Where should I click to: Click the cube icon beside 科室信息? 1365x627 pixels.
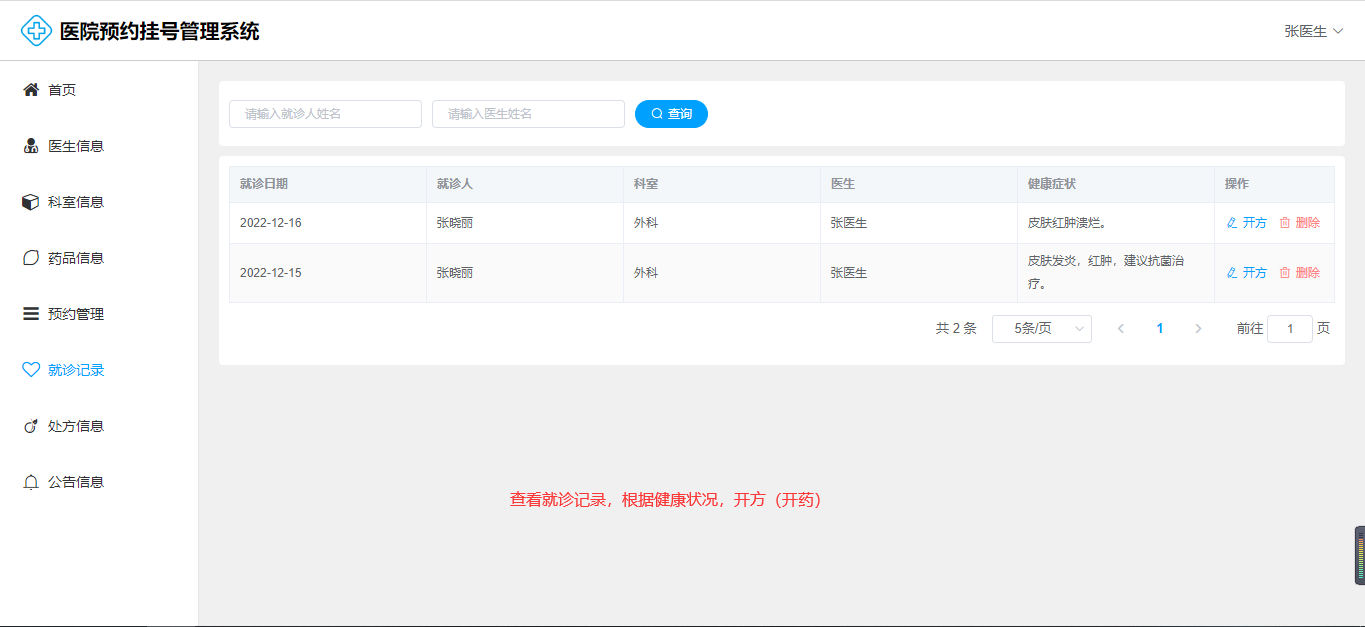(31, 202)
